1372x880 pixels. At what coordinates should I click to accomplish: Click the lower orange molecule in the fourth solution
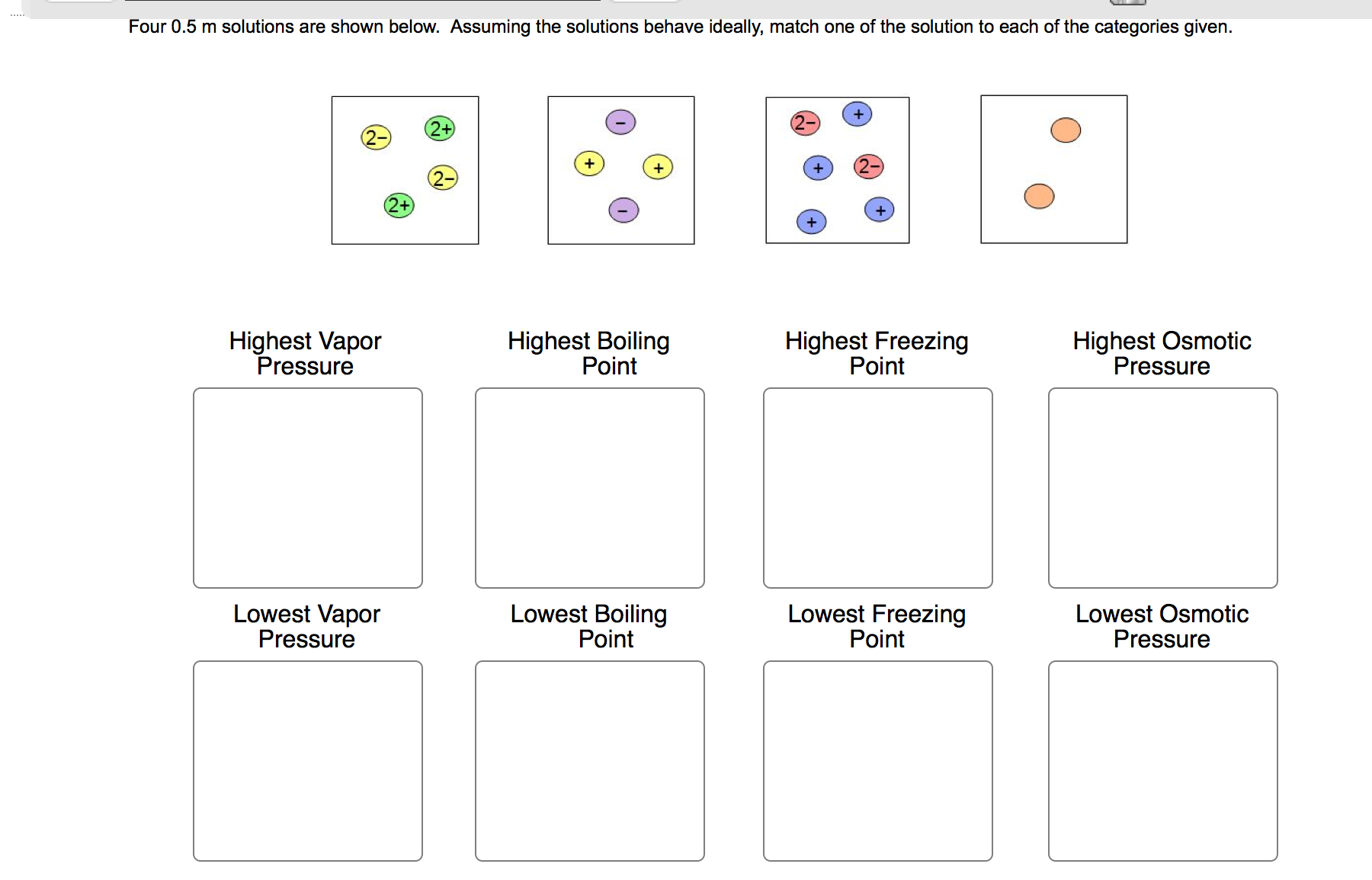[1038, 197]
